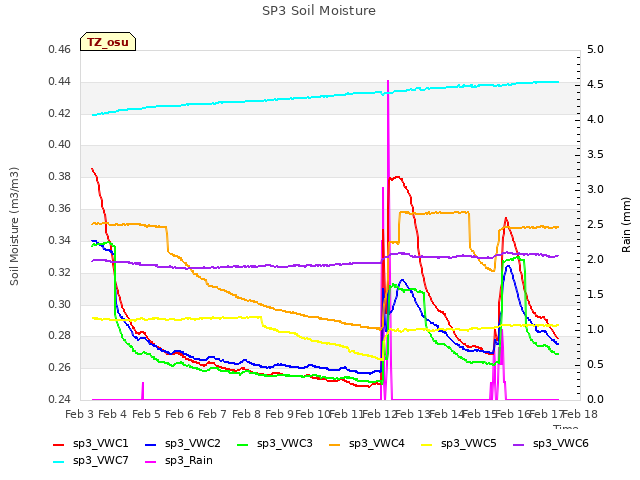
Task: Click the Rain (mm) axis label
Action: 626,225
